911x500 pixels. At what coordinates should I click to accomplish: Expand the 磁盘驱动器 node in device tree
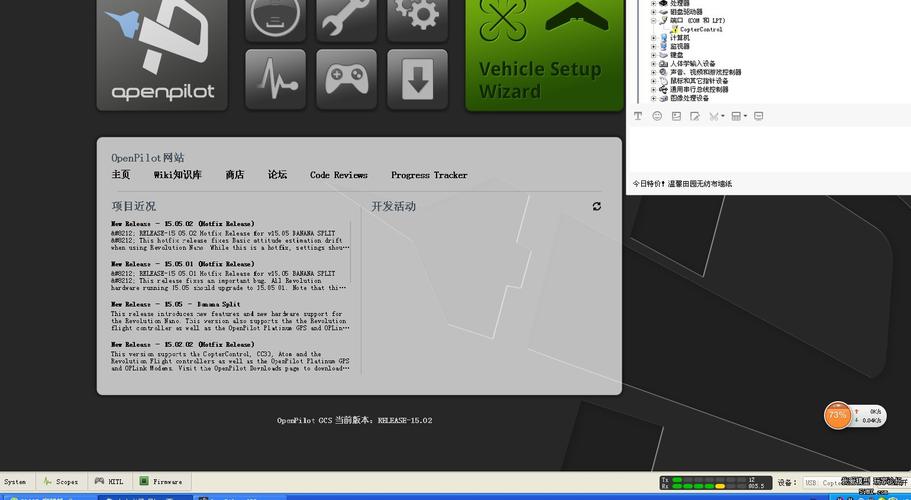pyautogui.click(x=653, y=12)
